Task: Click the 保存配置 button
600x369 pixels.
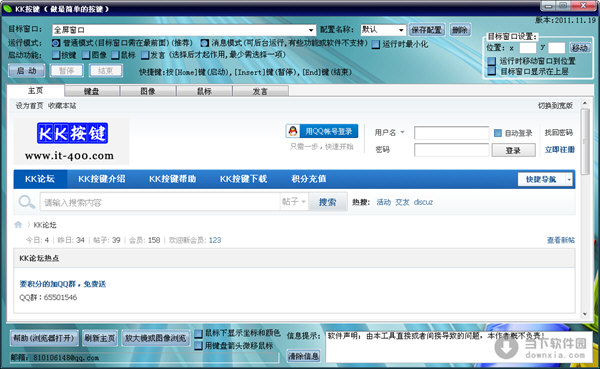Action: (x=427, y=30)
